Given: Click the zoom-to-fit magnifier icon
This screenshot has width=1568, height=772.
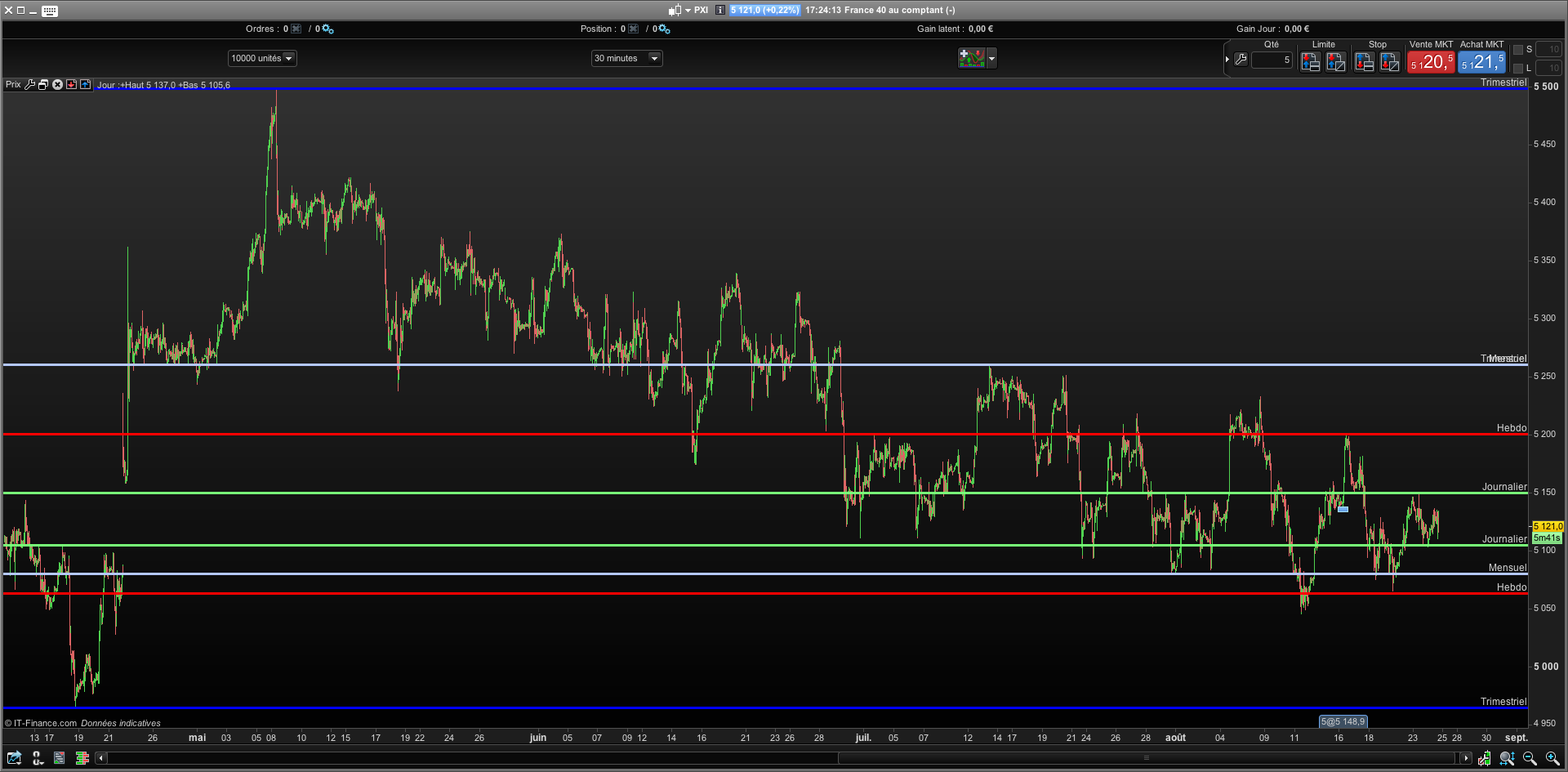Looking at the screenshot, I should coord(1507,758).
